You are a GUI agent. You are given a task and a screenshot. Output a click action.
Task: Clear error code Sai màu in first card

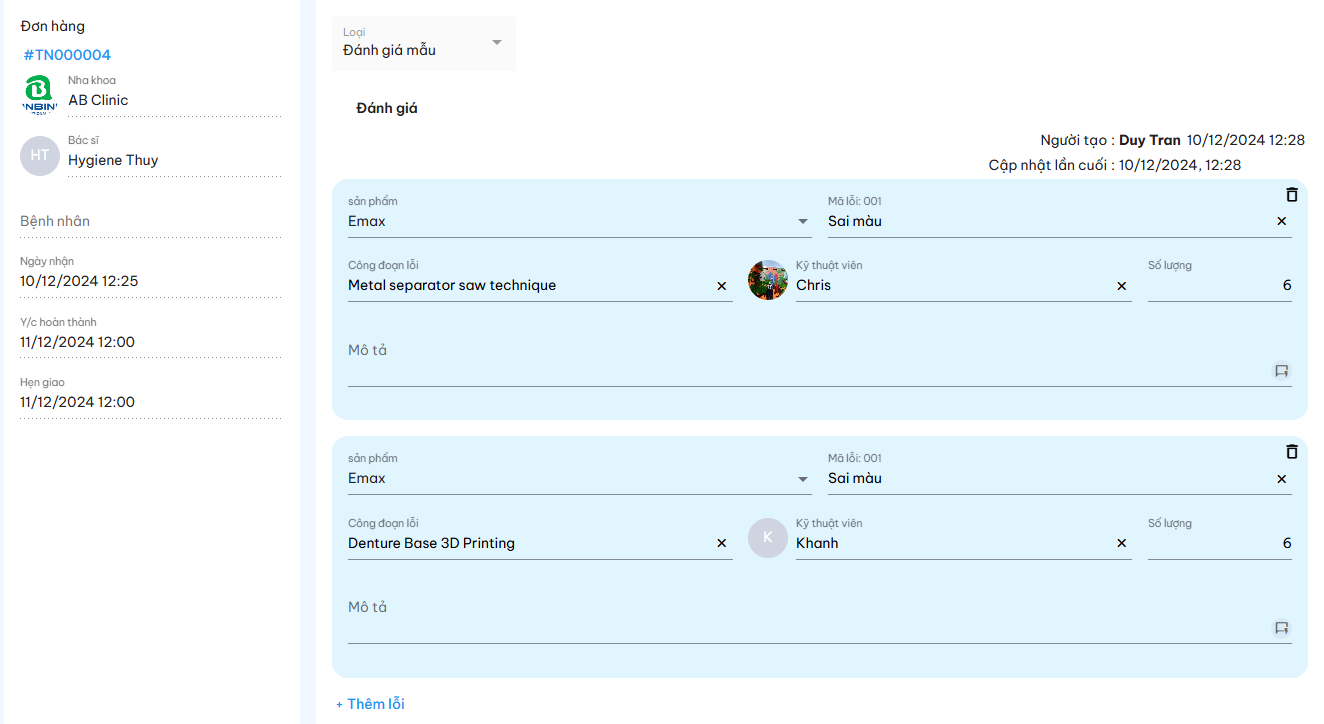pos(1282,221)
